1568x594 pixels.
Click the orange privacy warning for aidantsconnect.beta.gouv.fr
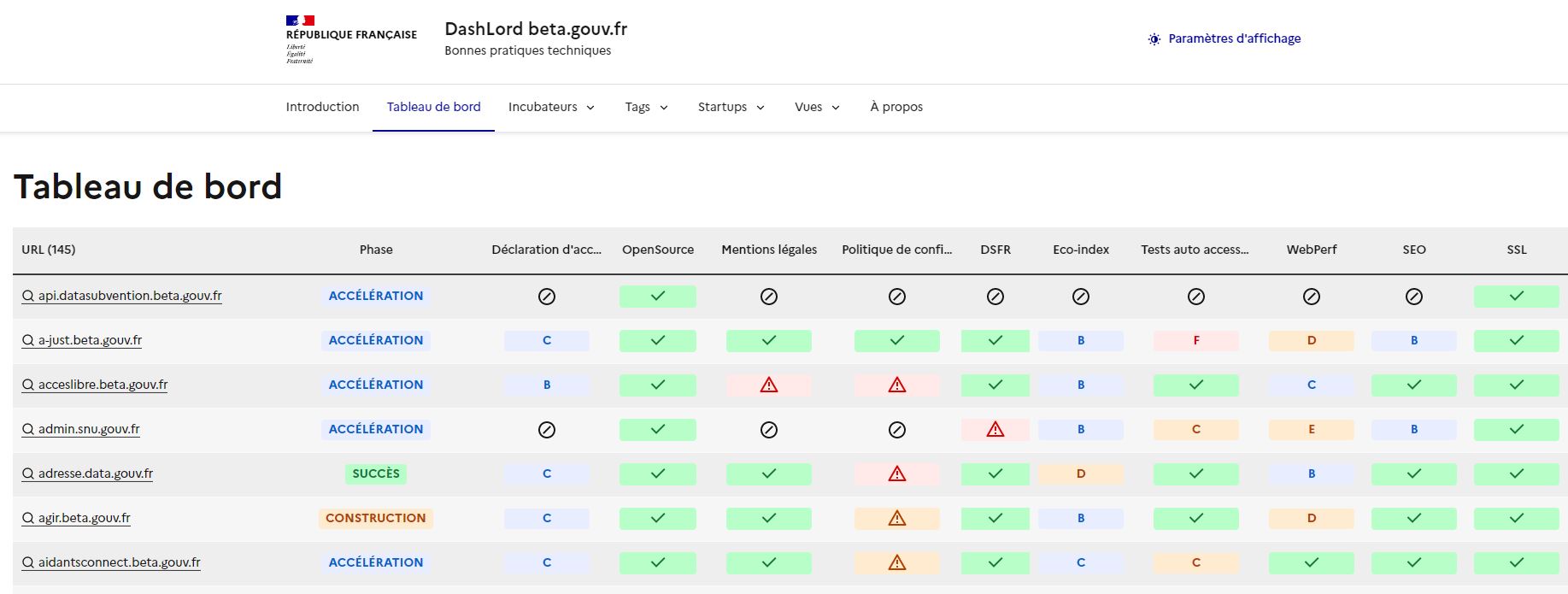pyautogui.click(x=897, y=563)
